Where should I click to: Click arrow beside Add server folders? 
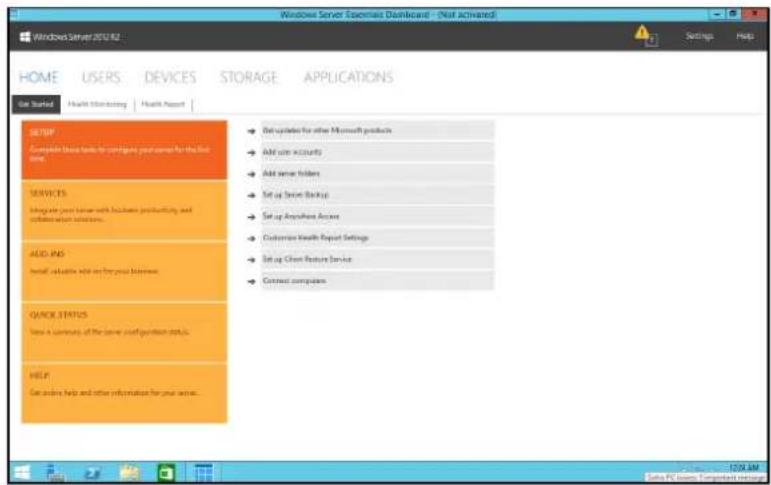[x=252, y=174]
